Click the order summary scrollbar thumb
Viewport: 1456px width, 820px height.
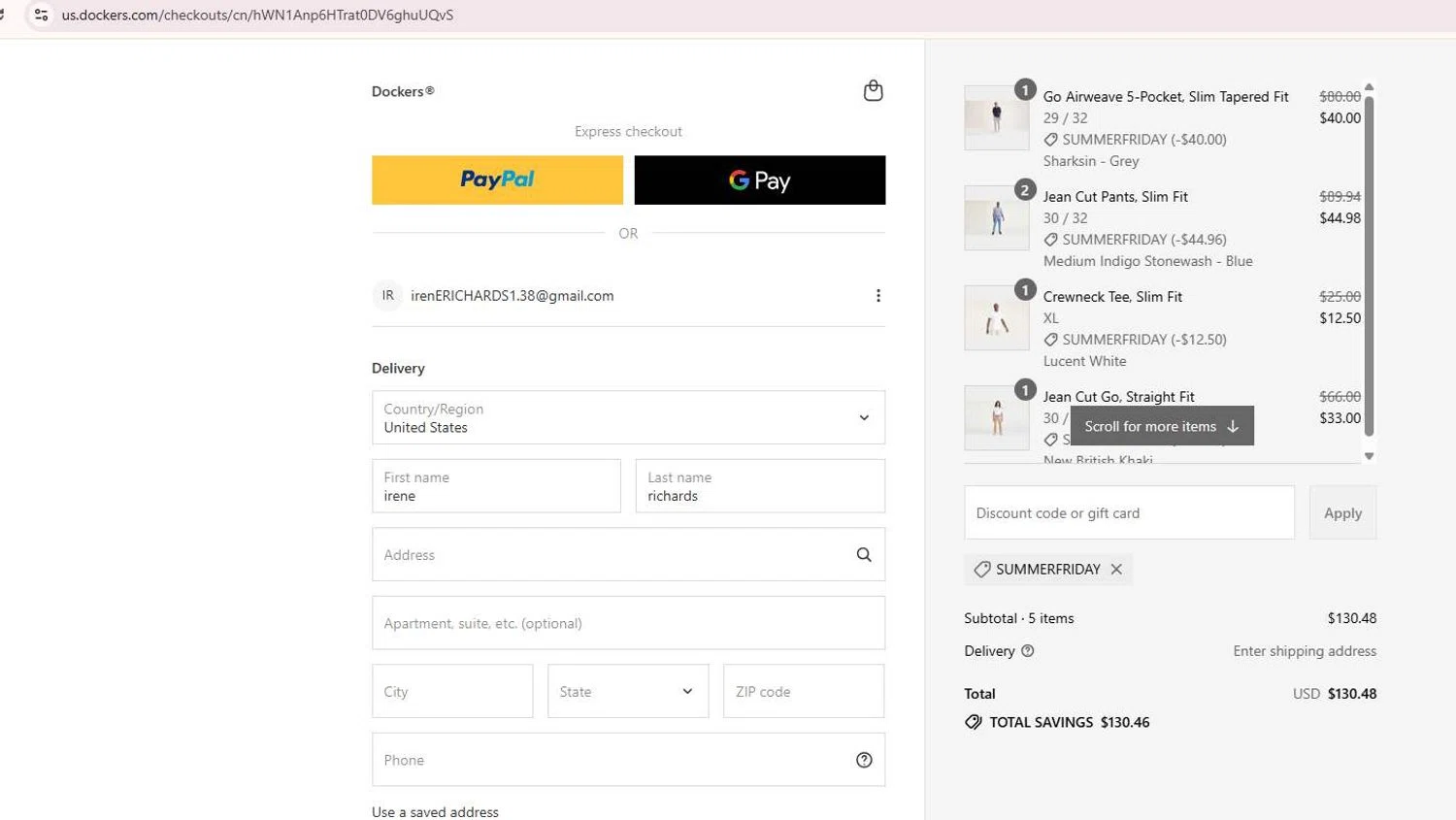[1370, 264]
